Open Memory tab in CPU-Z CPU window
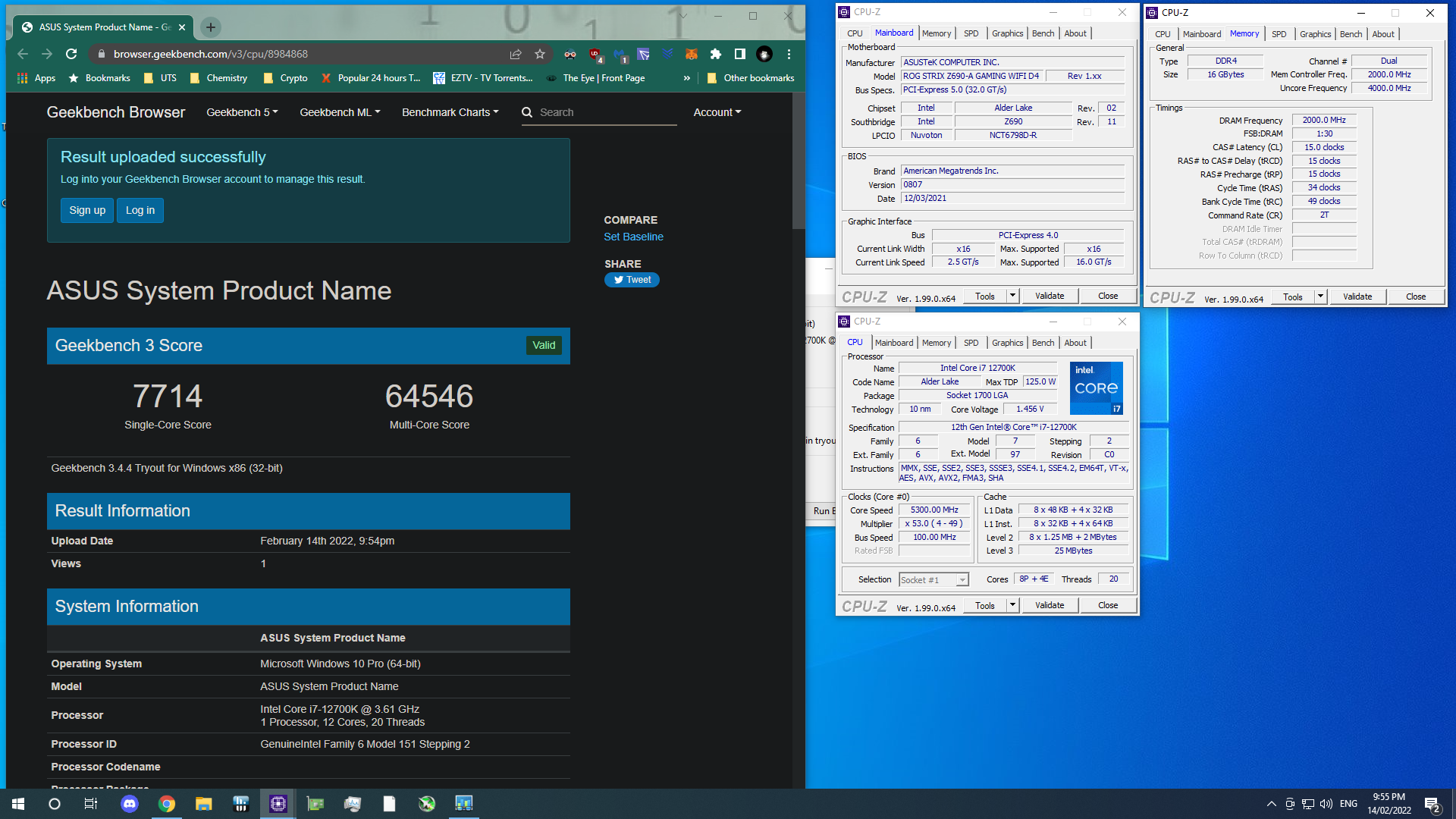 [937, 343]
